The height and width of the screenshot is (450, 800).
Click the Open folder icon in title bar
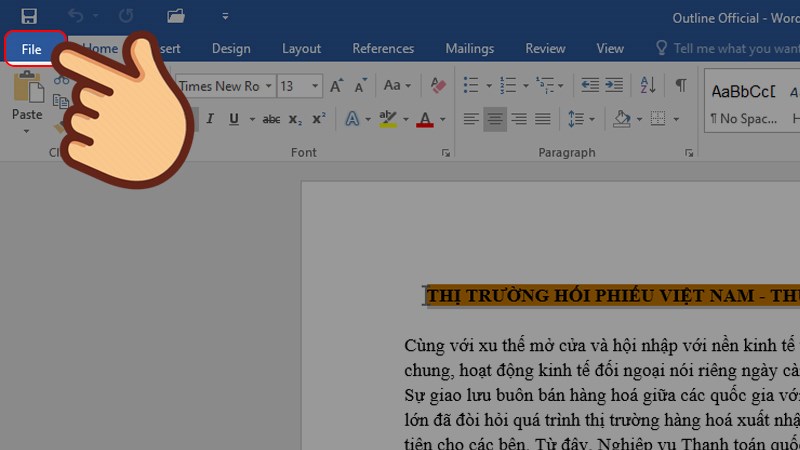(x=176, y=16)
